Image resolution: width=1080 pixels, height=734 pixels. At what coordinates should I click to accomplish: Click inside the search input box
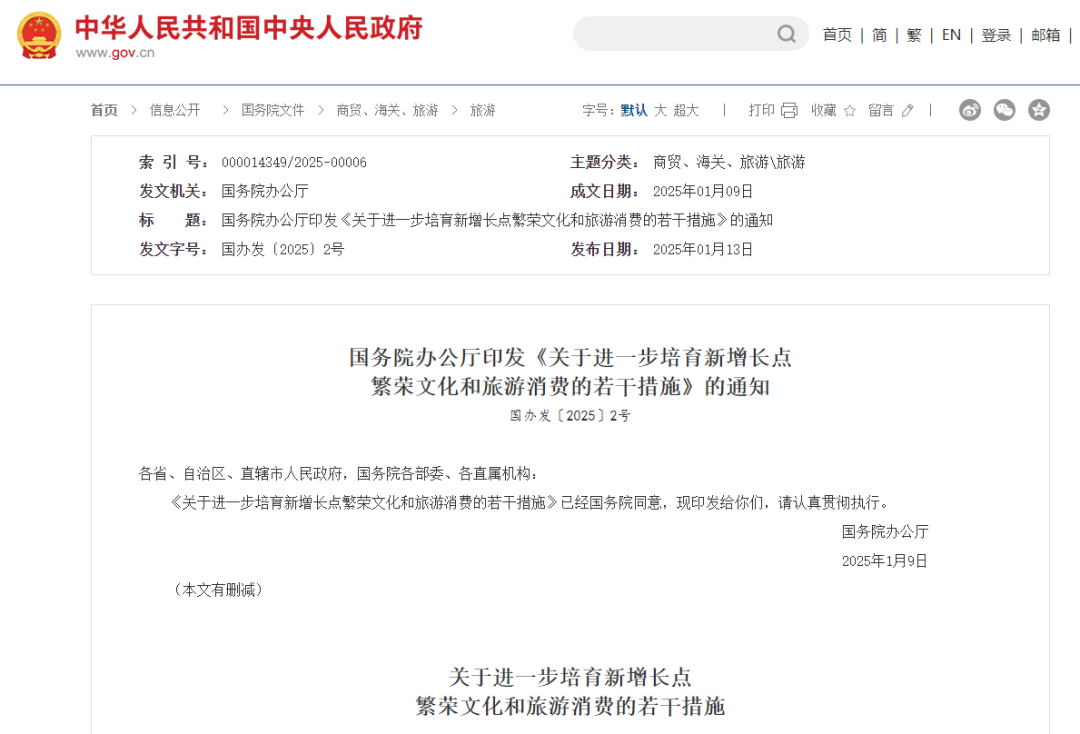click(670, 34)
